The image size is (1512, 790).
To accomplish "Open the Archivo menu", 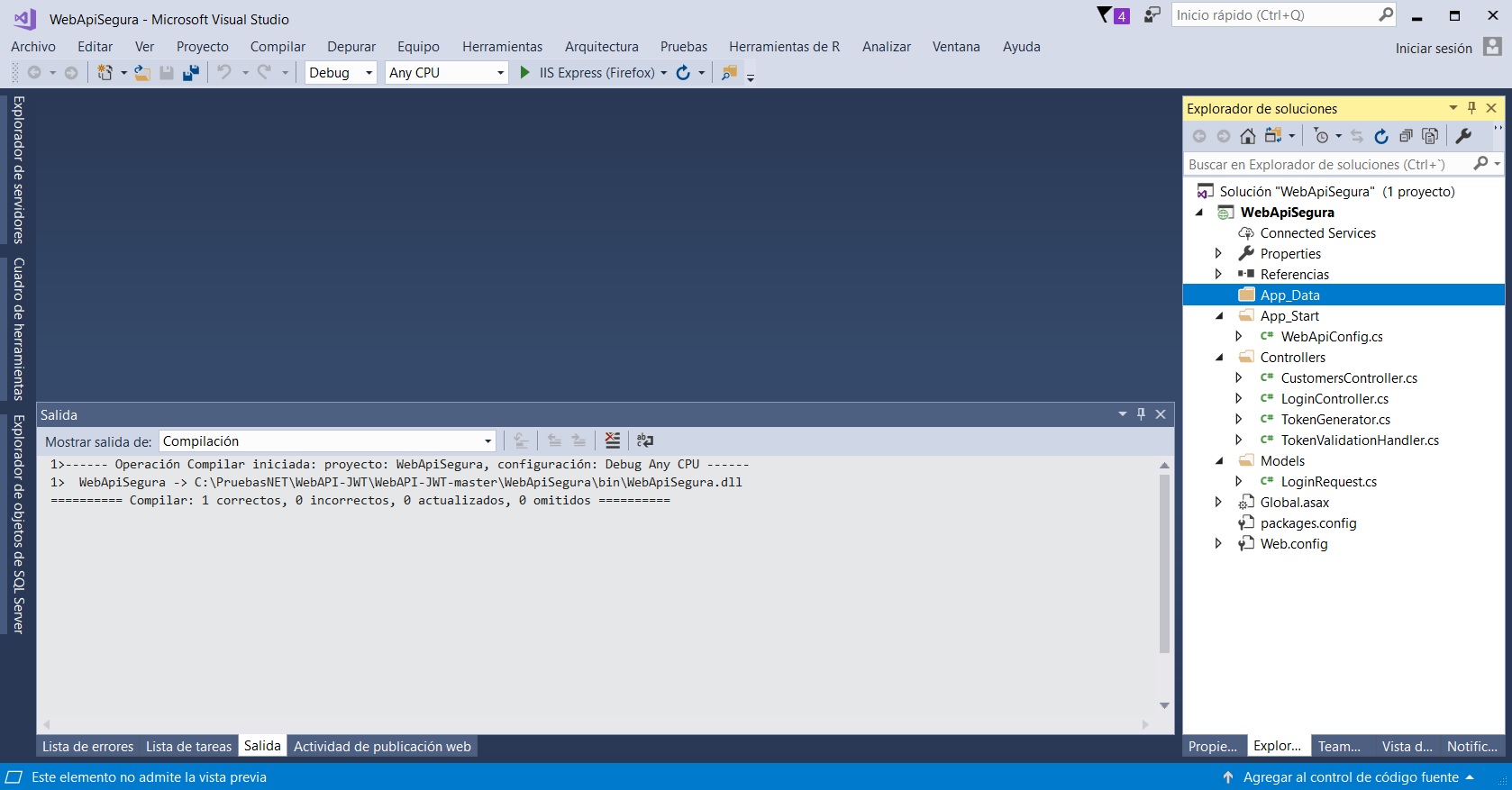I will click(x=33, y=47).
